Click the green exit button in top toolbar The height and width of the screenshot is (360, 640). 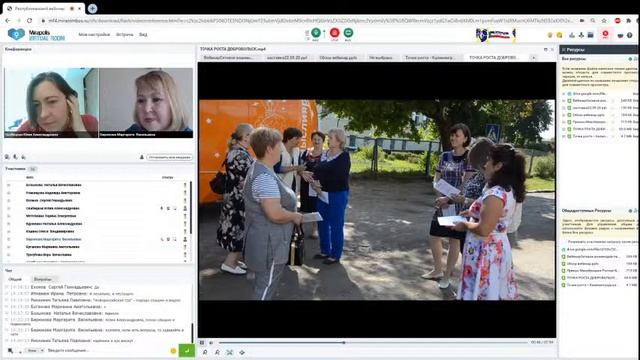click(x=348, y=33)
